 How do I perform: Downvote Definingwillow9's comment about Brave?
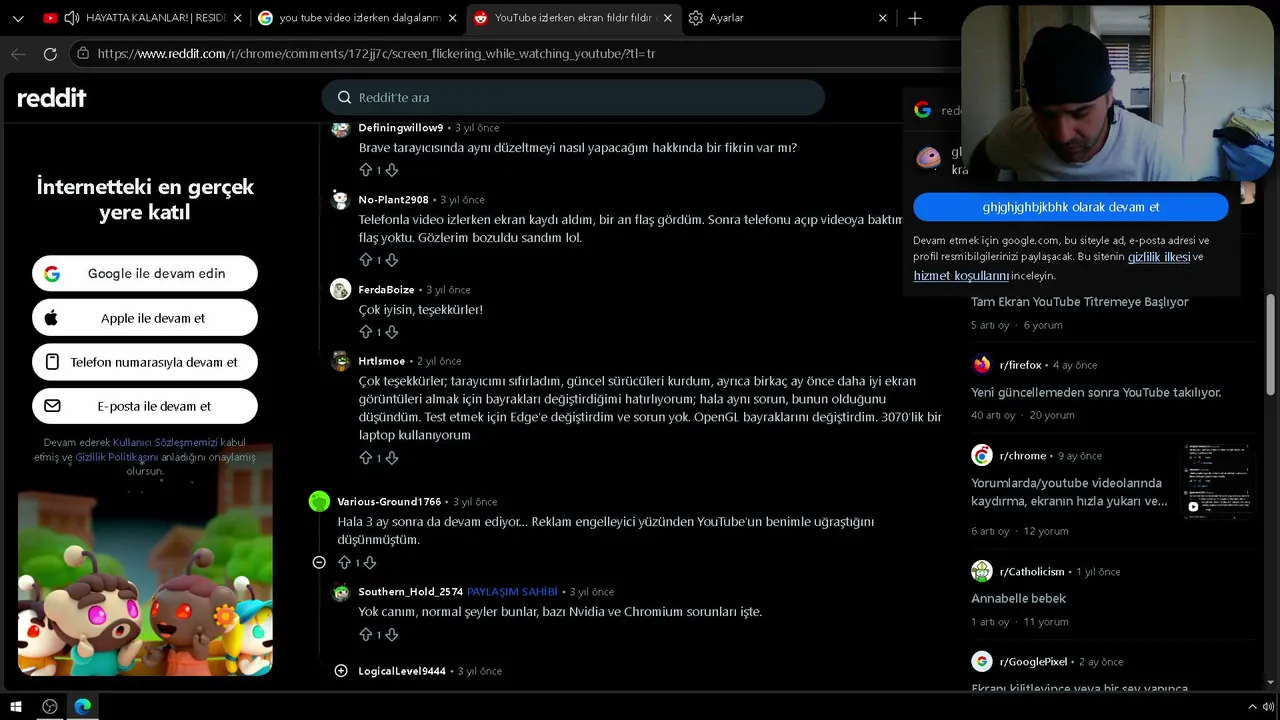click(x=392, y=170)
